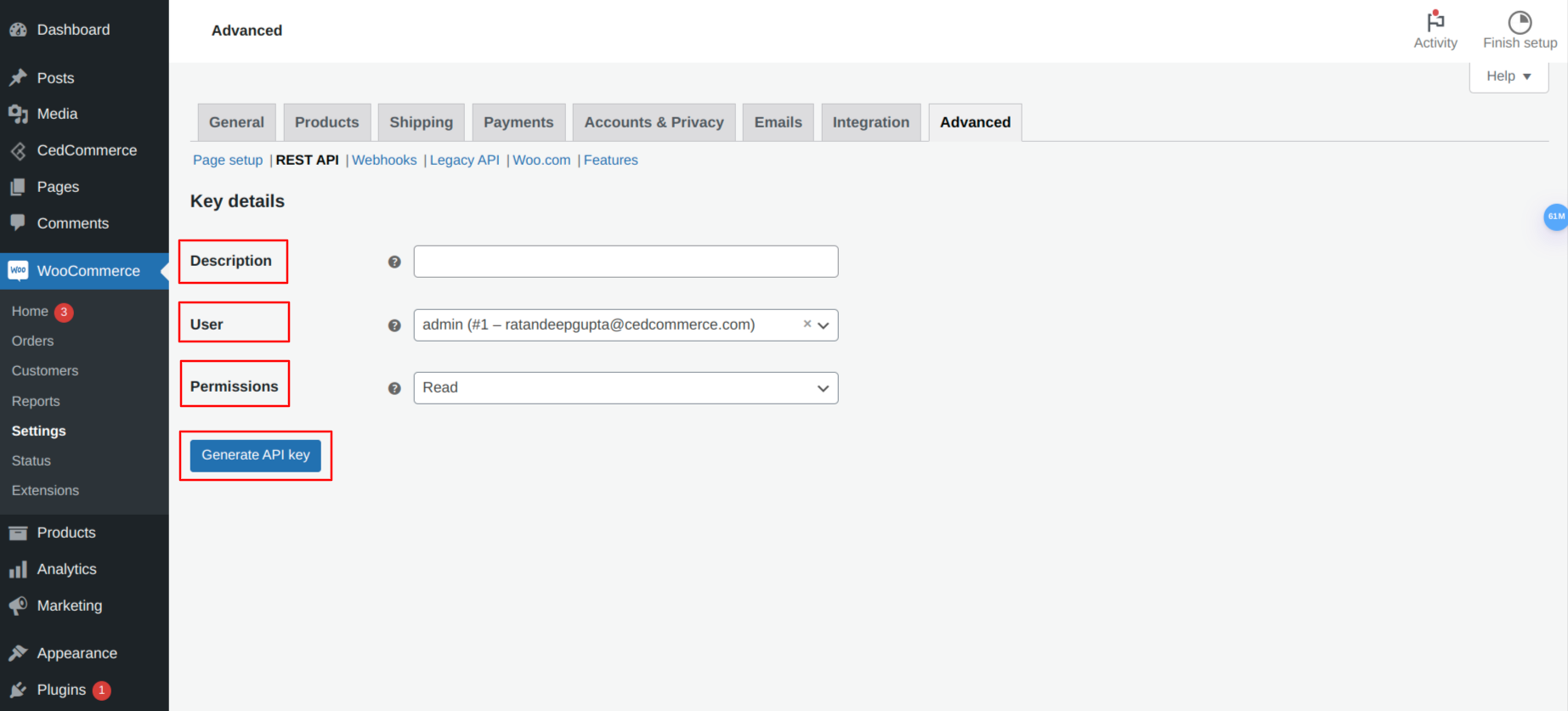Open Analytics in the sidebar
Image resolution: width=1568 pixels, height=711 pixels.
tap(66, 569)
